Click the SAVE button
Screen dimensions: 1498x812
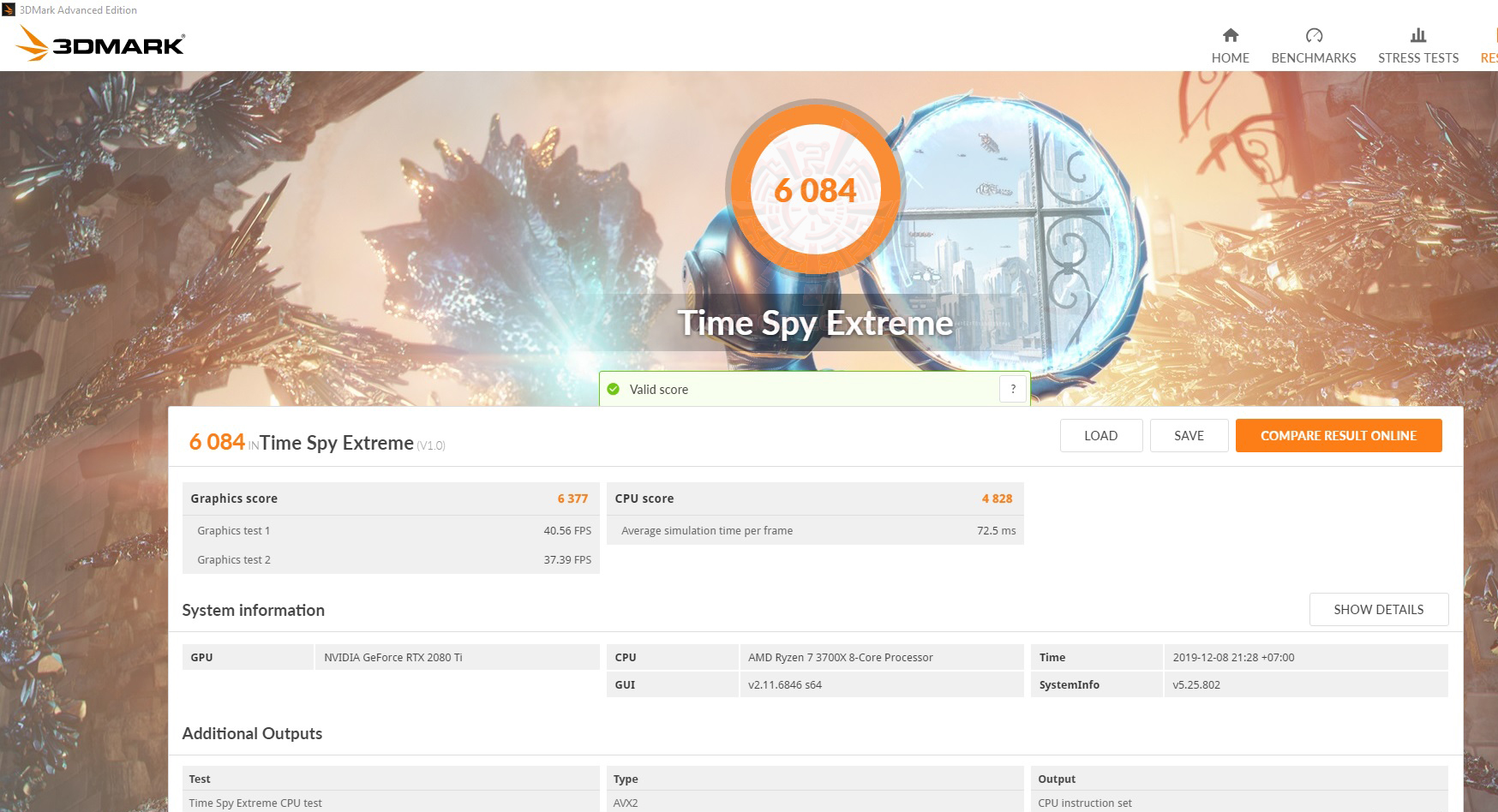pyautogui.click(x=1189, y=435)
